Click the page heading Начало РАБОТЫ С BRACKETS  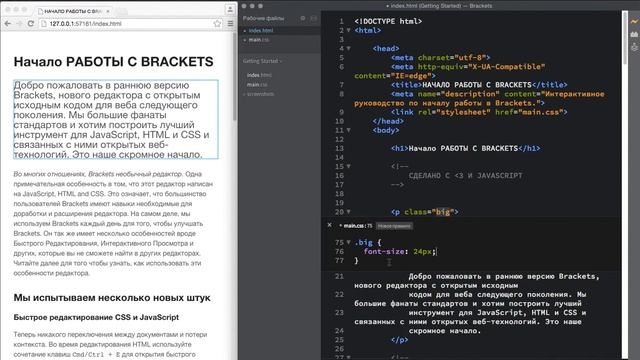pos(113,62)
